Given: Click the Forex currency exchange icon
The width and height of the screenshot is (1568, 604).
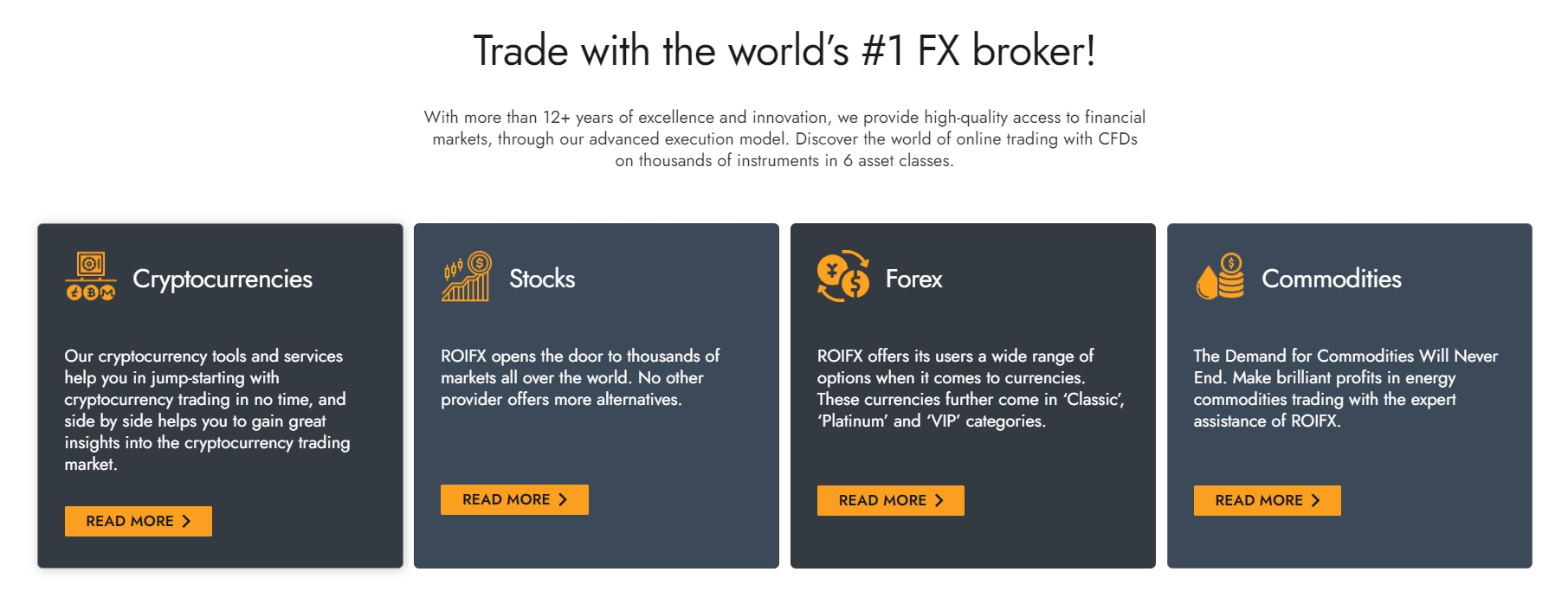Looking at the screenshot, I should pos(842,276).
